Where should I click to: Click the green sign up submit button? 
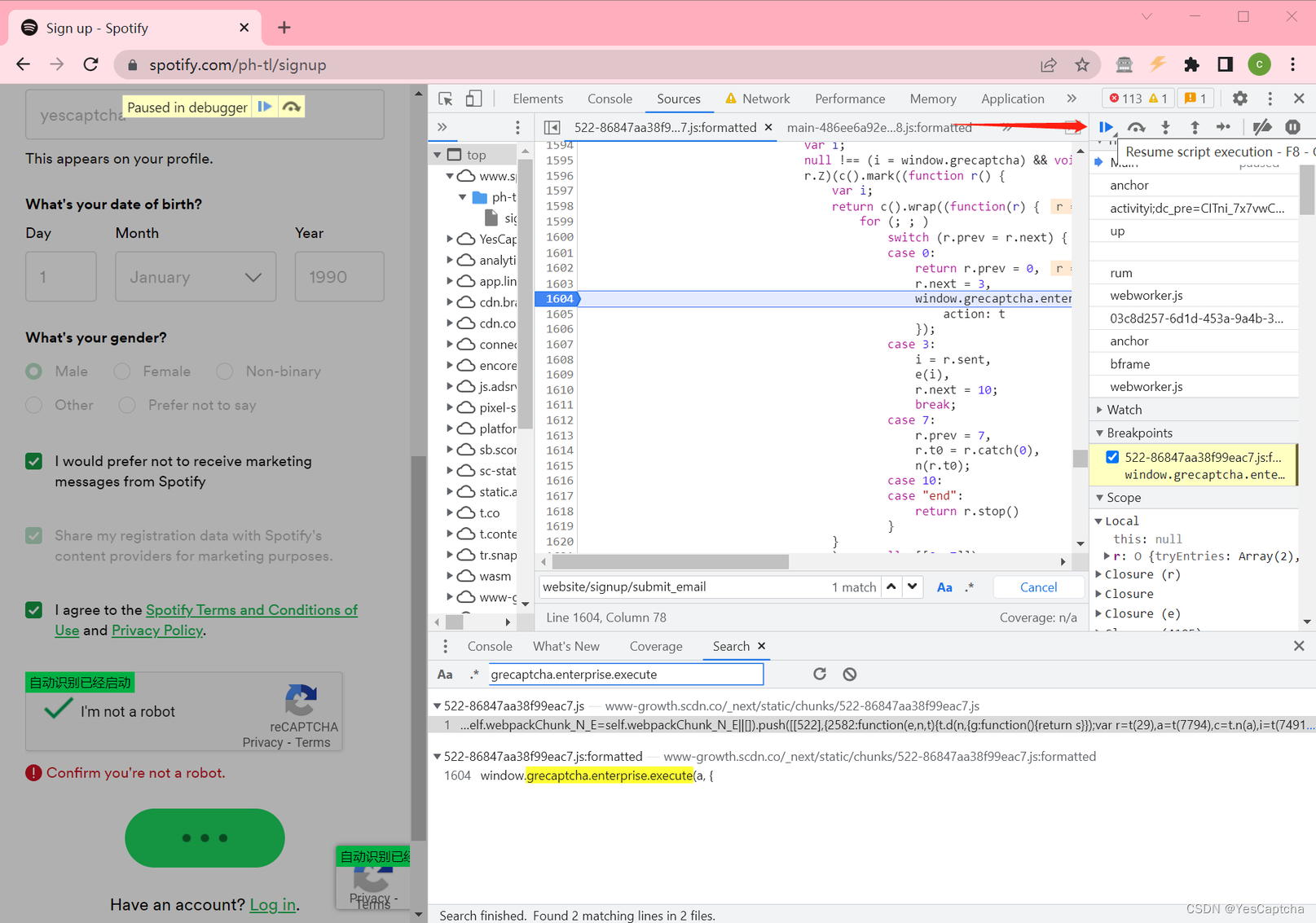(x=205, y=837)
